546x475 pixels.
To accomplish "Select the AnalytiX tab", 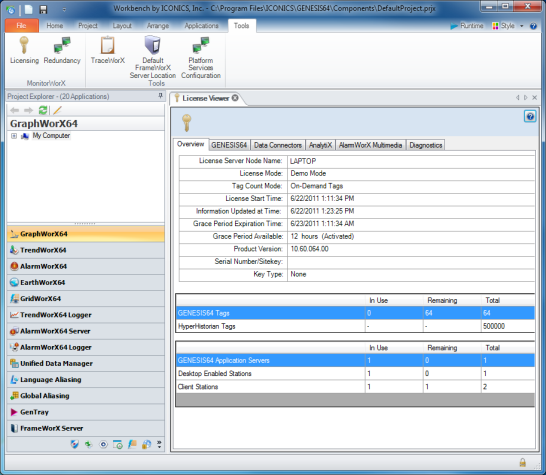I will click(320, 145).
